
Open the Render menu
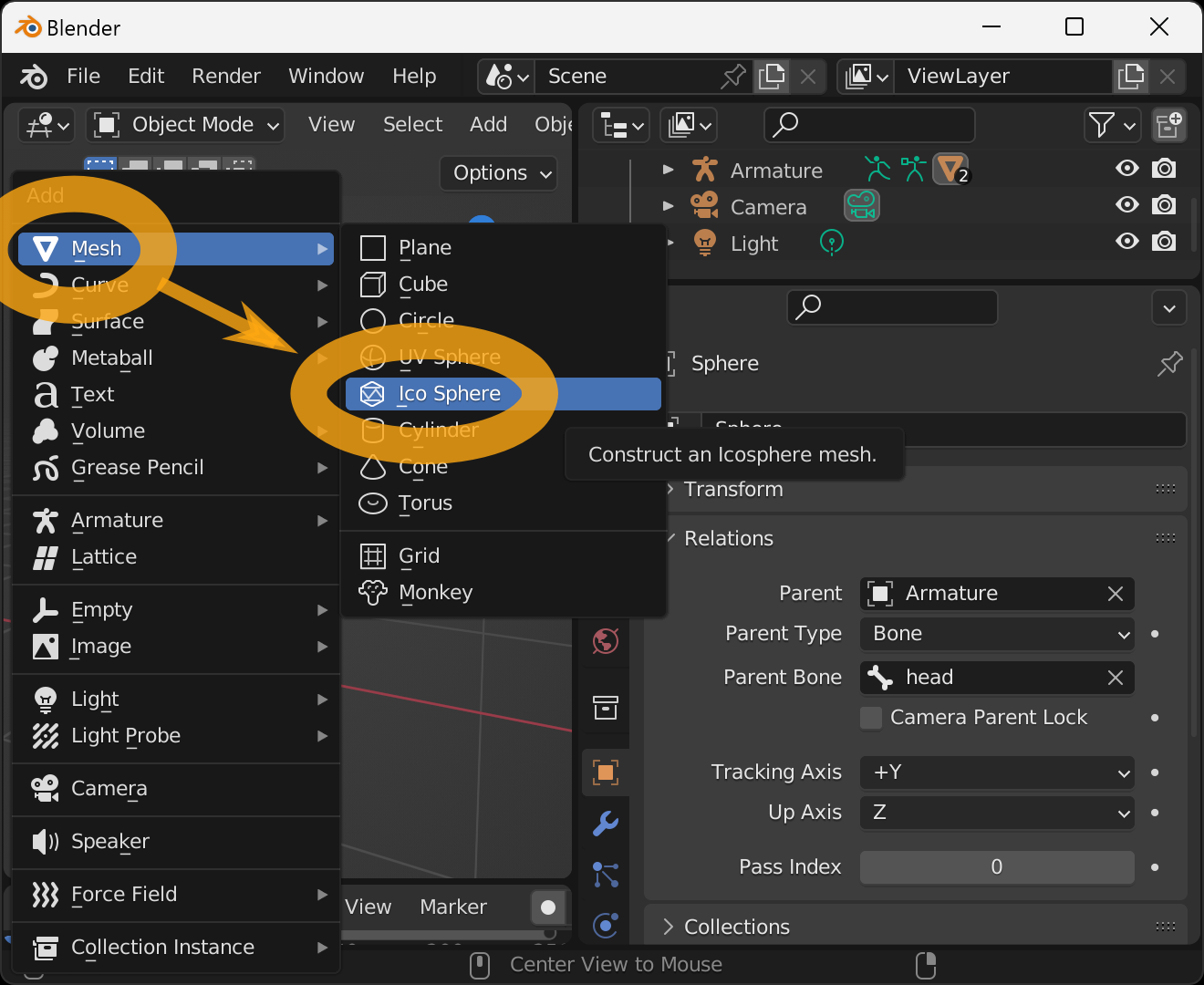click(226, 77)
